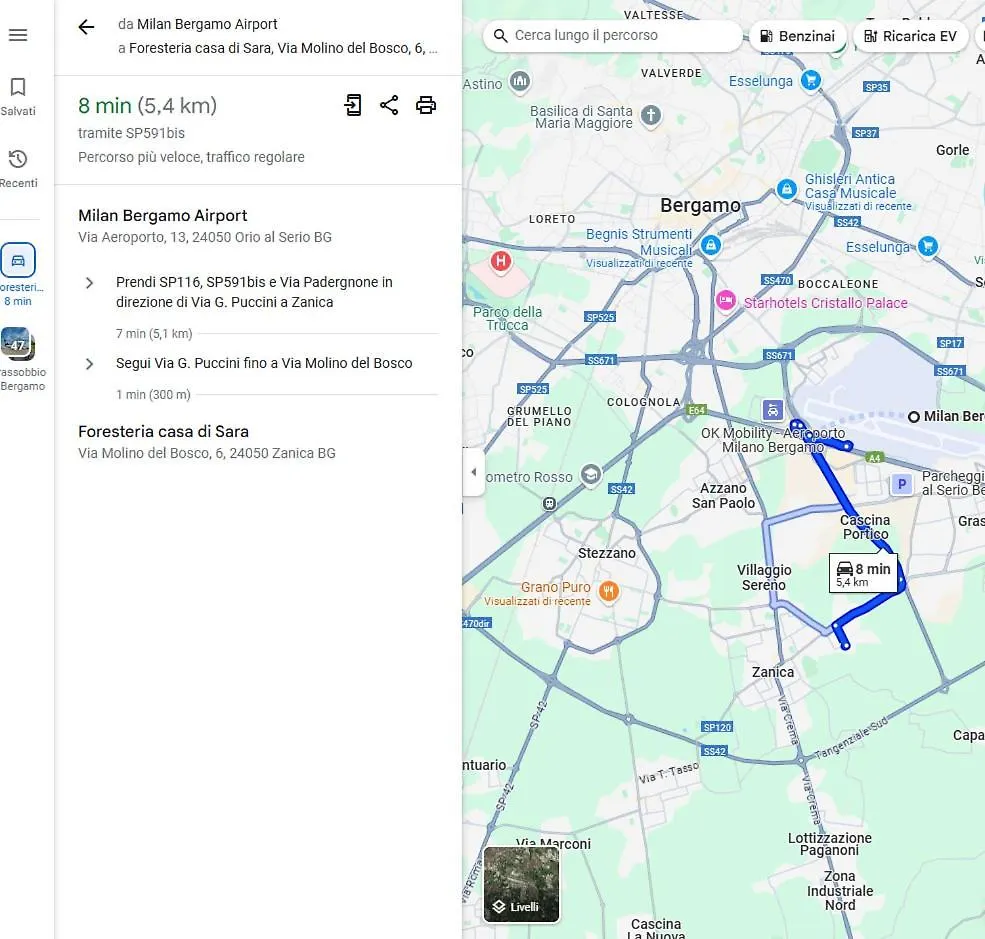Click the Starhotels Cristallo Palace marker
985x939 pixels.
726,300
